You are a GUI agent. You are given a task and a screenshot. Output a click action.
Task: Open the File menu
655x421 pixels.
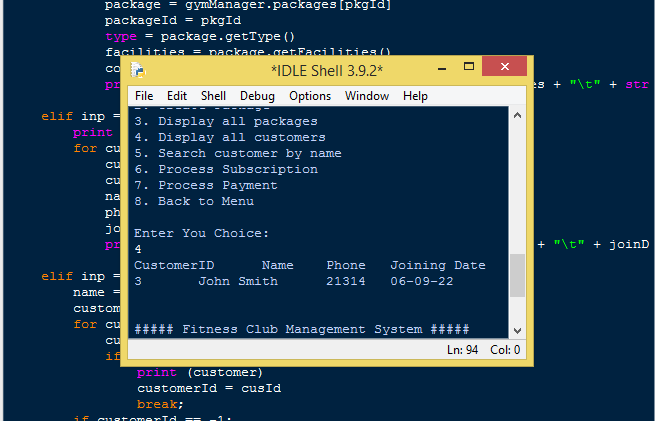tap(144, 96)
